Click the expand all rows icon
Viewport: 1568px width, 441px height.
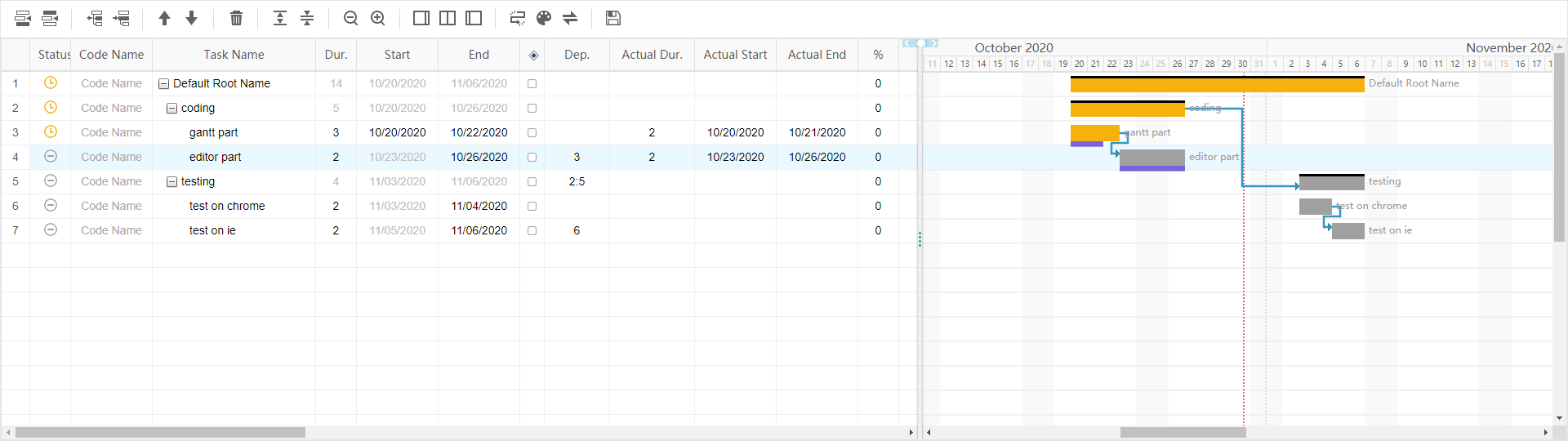click(280, 18)
